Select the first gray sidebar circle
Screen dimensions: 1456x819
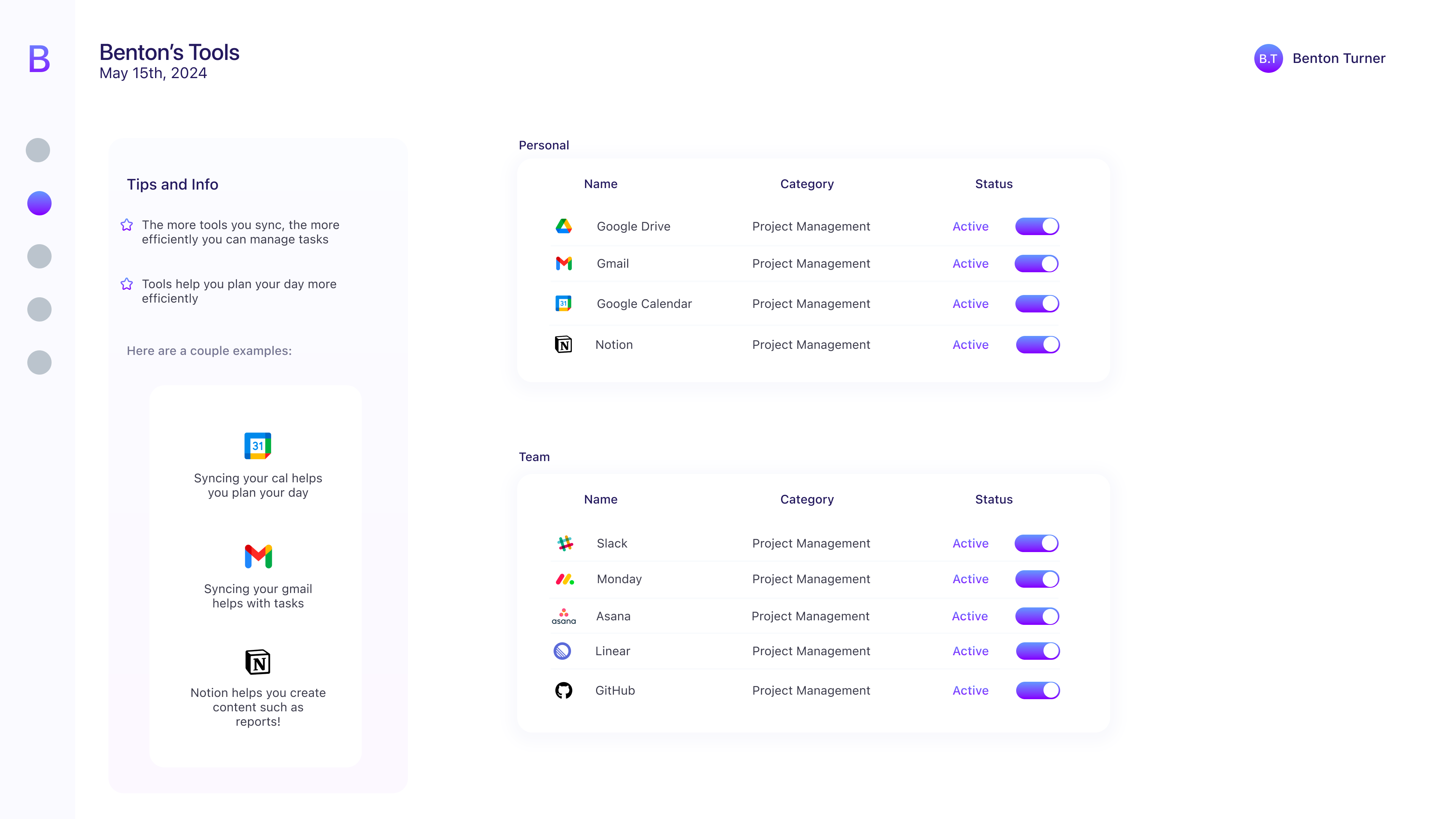38,151
